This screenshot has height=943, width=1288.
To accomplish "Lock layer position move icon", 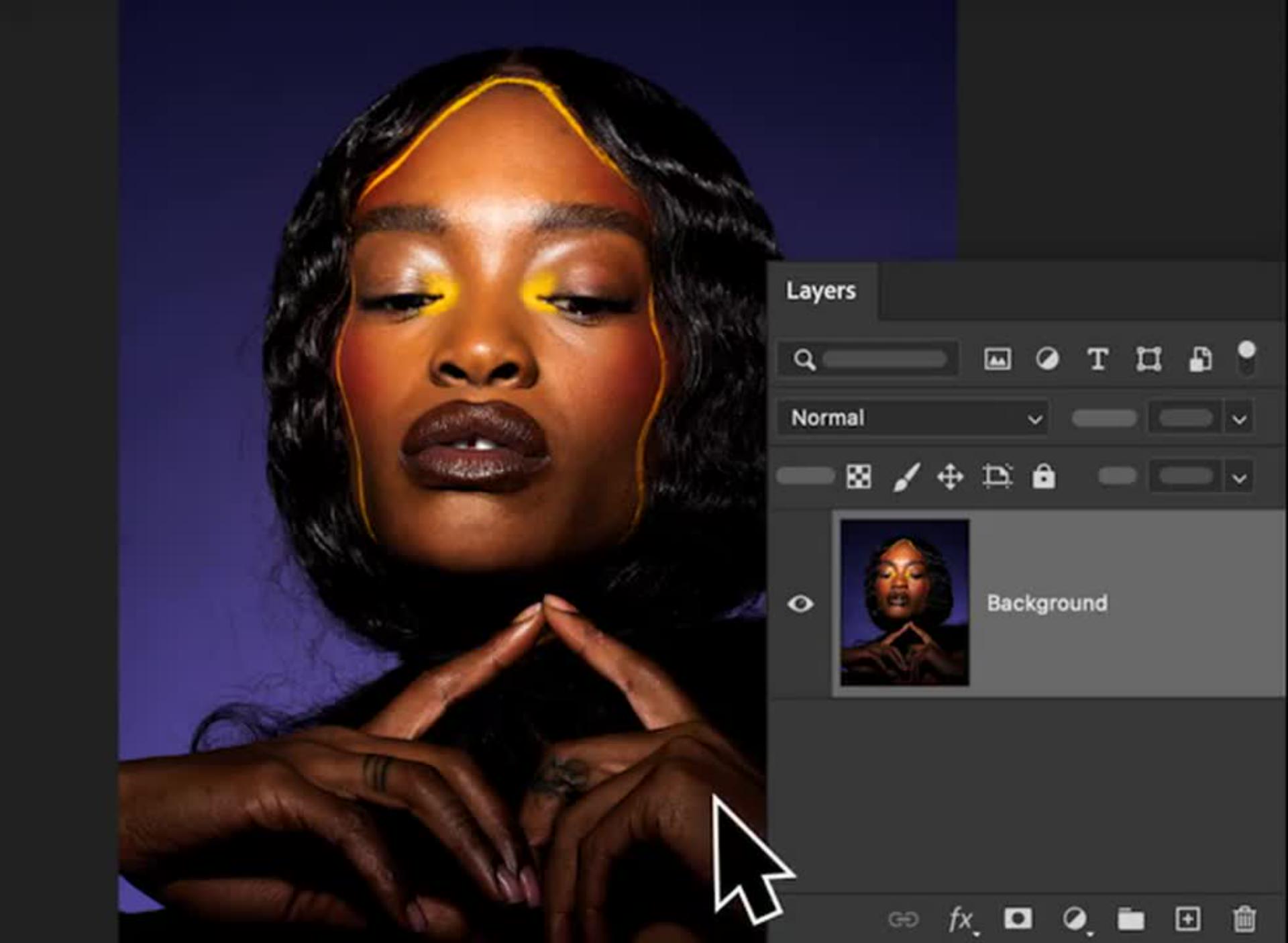I will 950,477.
